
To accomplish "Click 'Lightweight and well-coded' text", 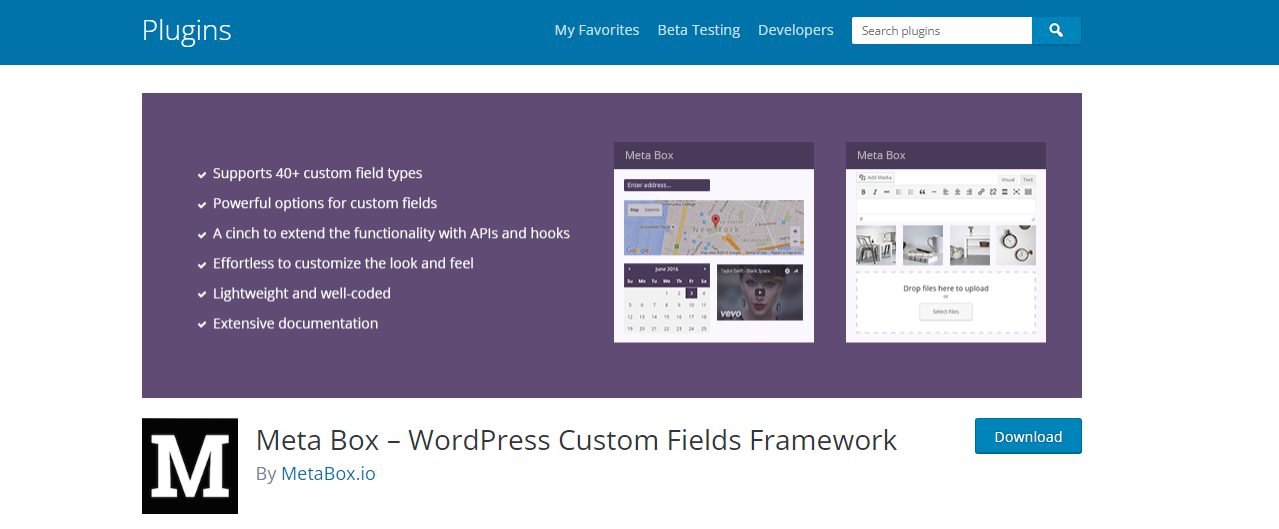I will point(302,293).
